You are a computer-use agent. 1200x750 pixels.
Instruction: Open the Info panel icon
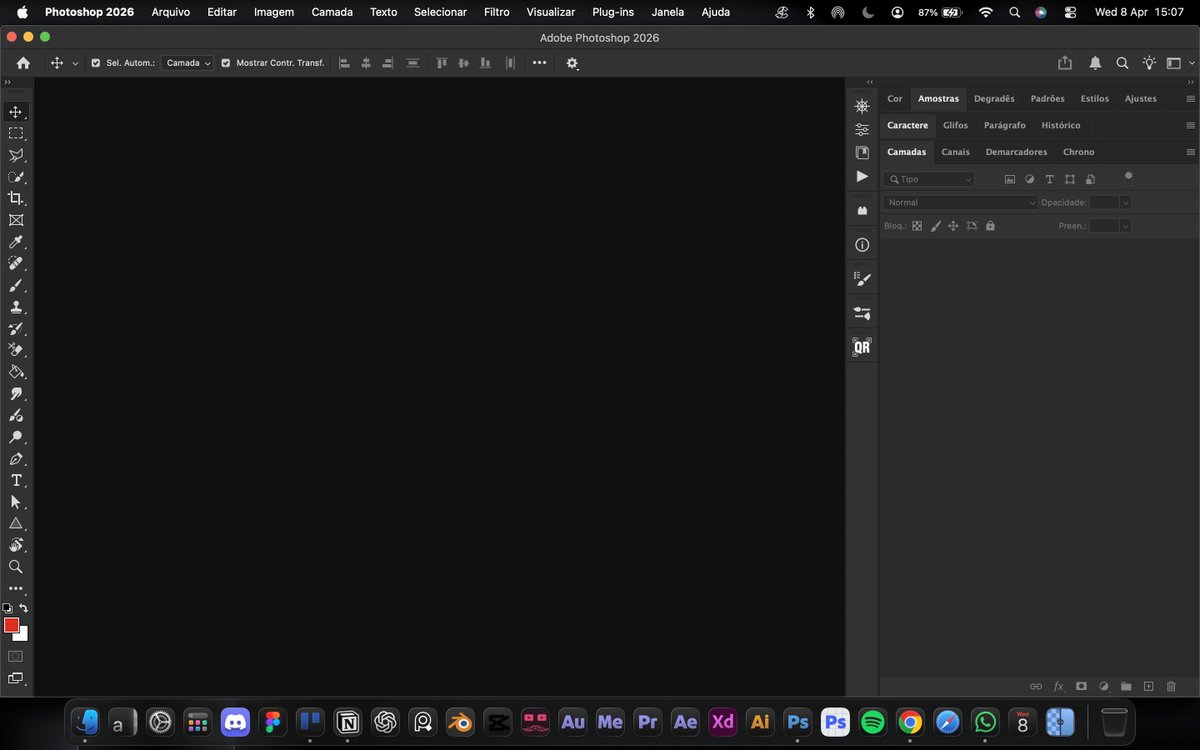tap(862, 245)
